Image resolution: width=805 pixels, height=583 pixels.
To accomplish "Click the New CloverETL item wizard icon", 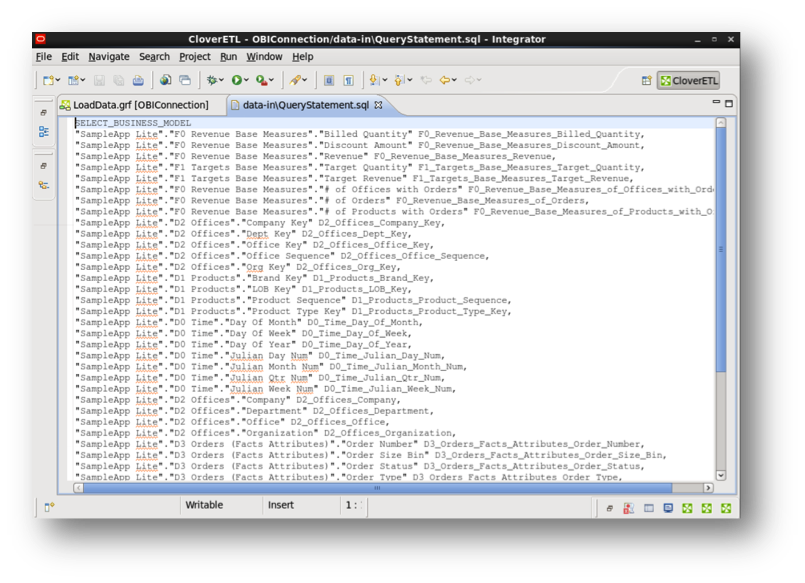I will click(x=73, y=80).
